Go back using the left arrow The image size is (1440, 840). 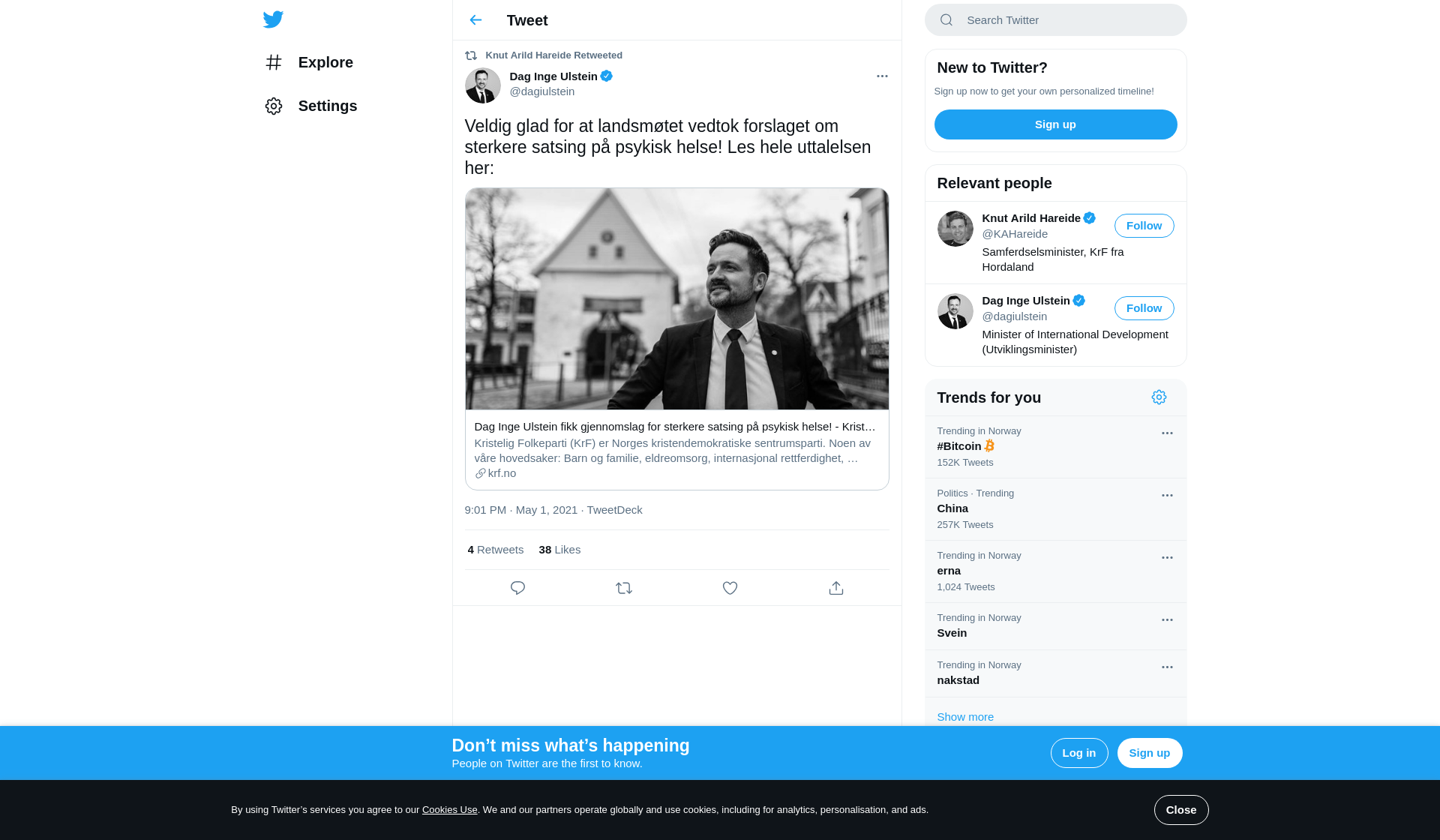[475, 20]
